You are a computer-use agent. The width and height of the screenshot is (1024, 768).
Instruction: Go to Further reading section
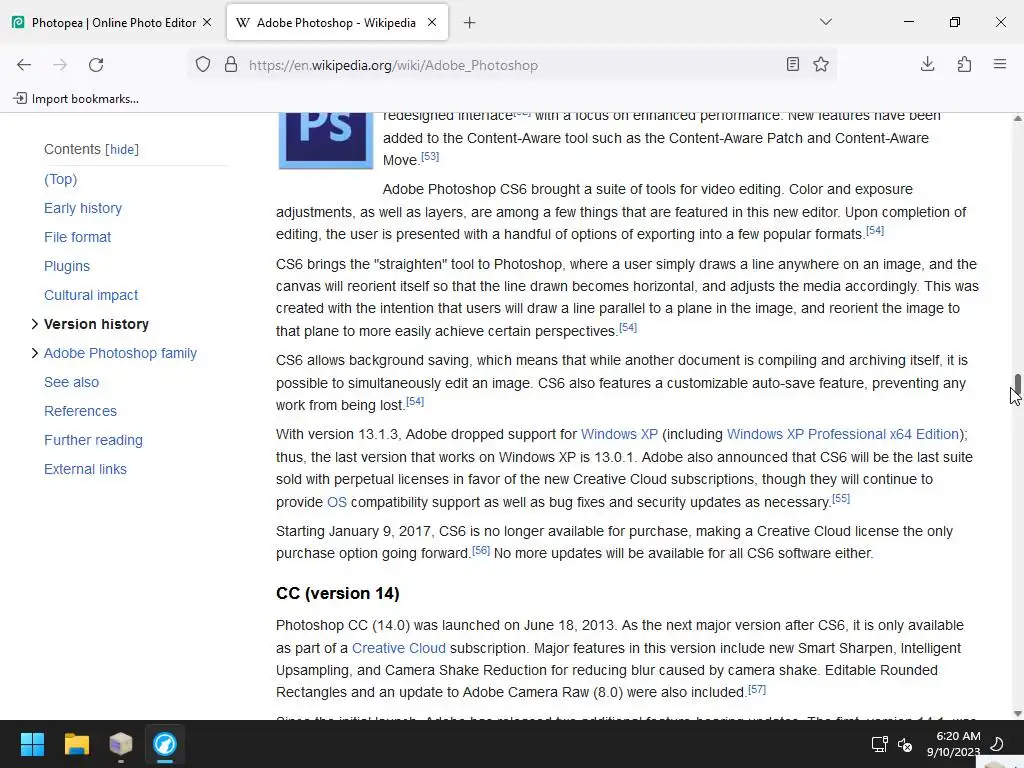93,440
